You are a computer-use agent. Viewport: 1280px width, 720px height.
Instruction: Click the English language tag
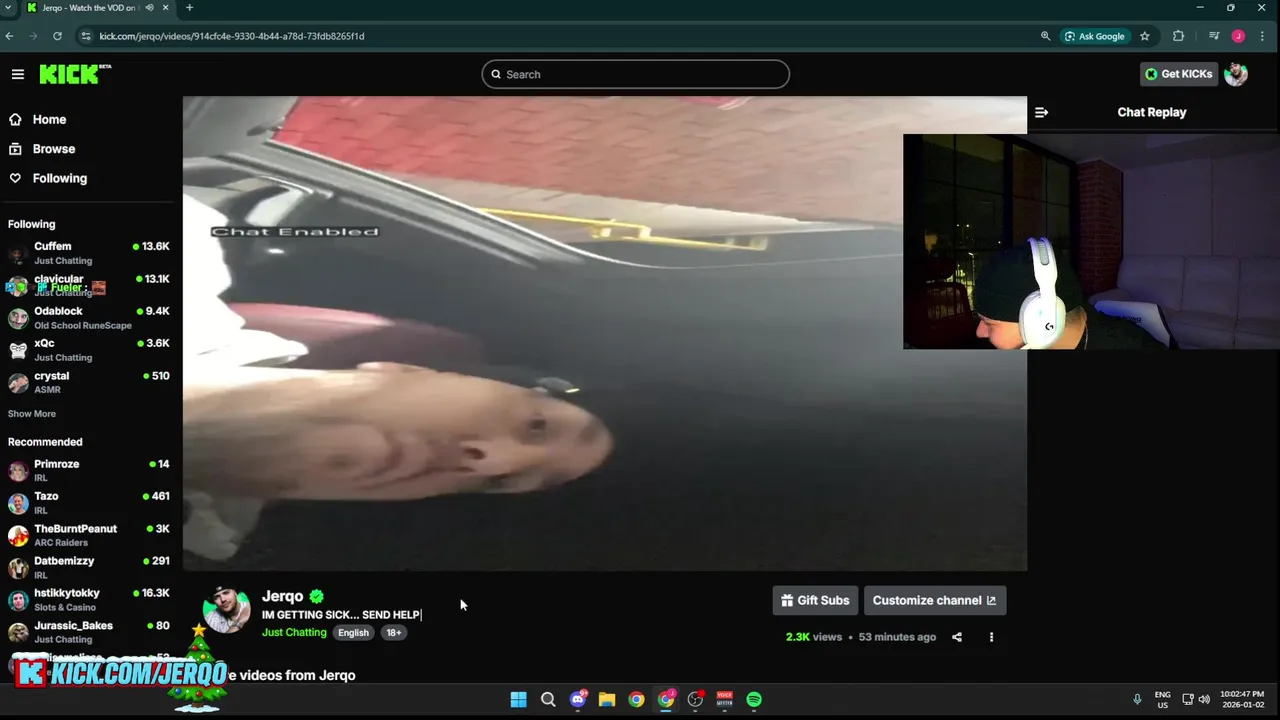point(353,632)
